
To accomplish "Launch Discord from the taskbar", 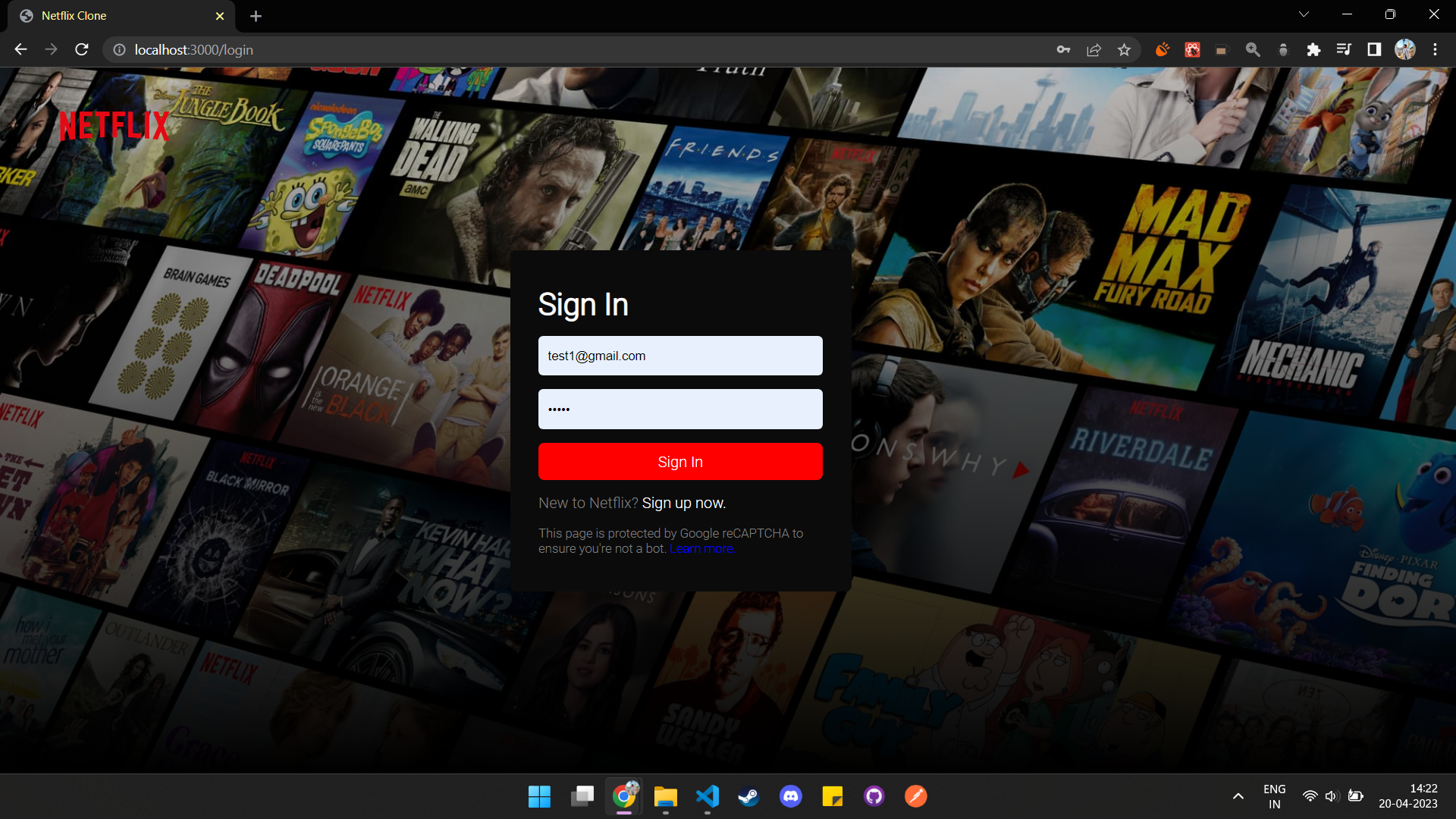I will point(791,796).
